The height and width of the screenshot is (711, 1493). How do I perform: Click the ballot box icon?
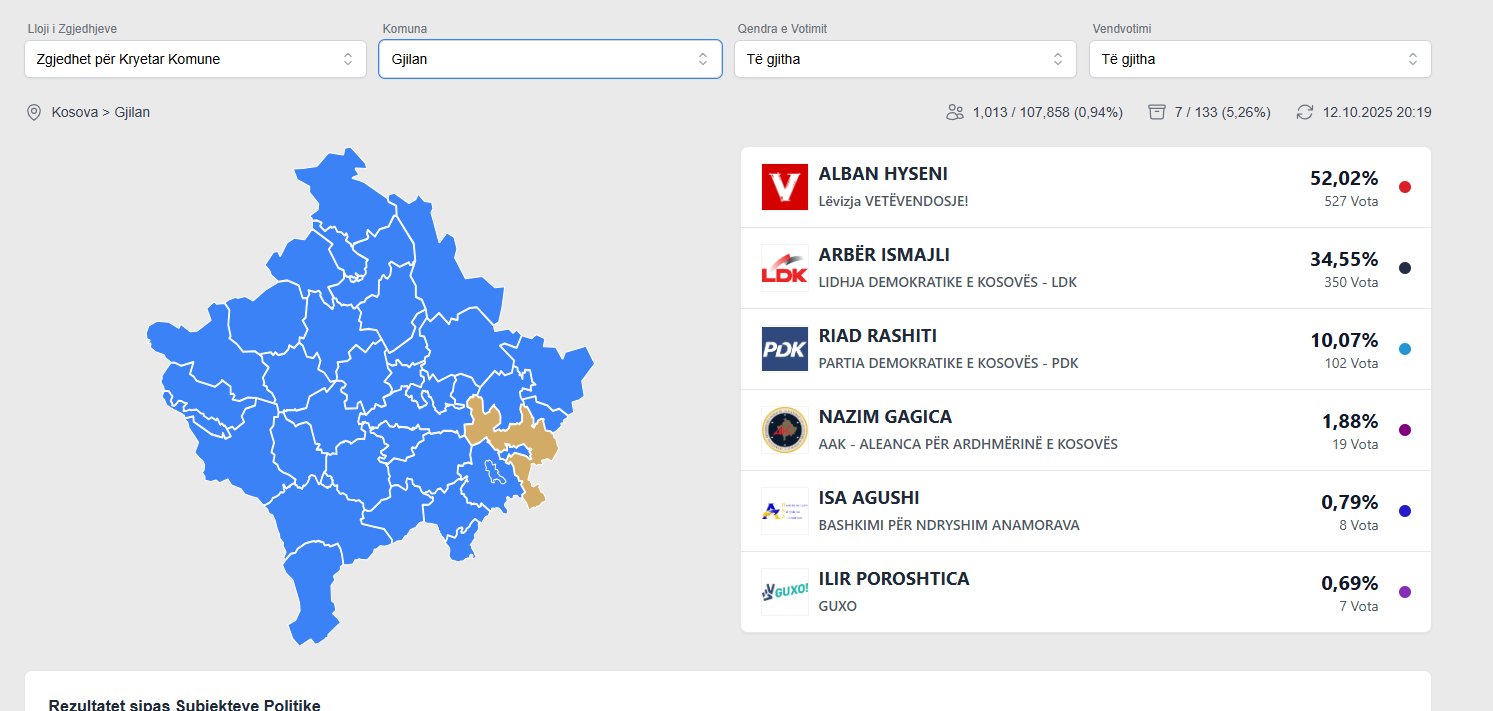[1157, 112]
